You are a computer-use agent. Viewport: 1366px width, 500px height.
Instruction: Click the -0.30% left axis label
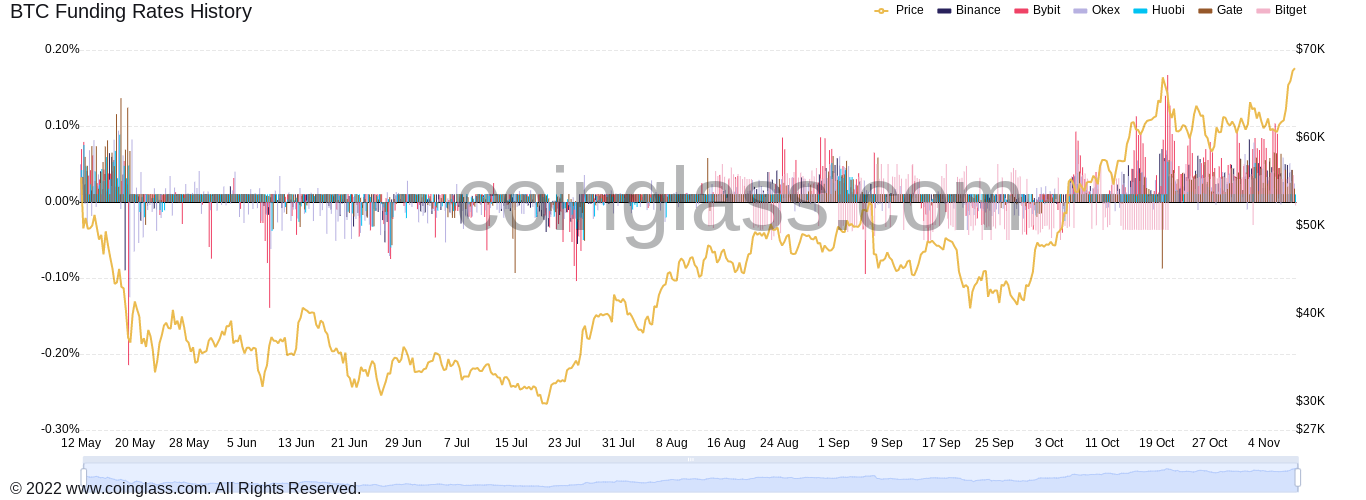tap(60, 429)
